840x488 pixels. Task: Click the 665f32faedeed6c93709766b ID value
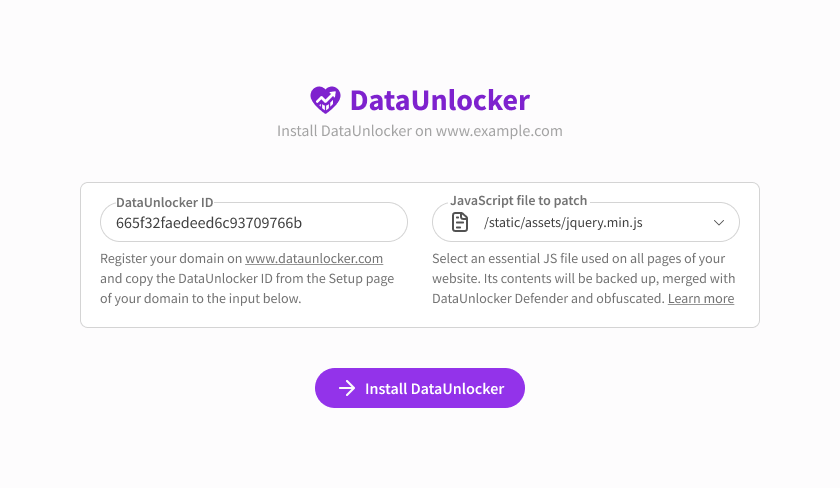[209, 222]
